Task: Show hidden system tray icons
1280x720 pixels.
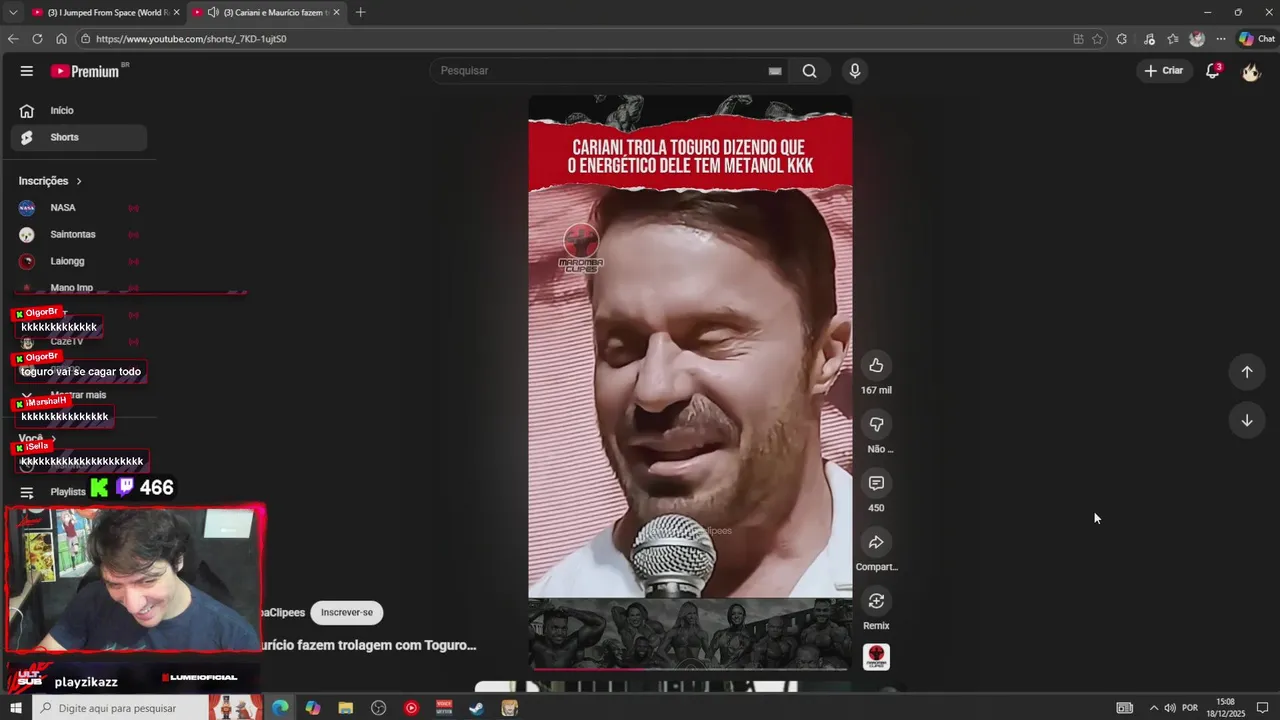Action: (x=1153, y=708)
